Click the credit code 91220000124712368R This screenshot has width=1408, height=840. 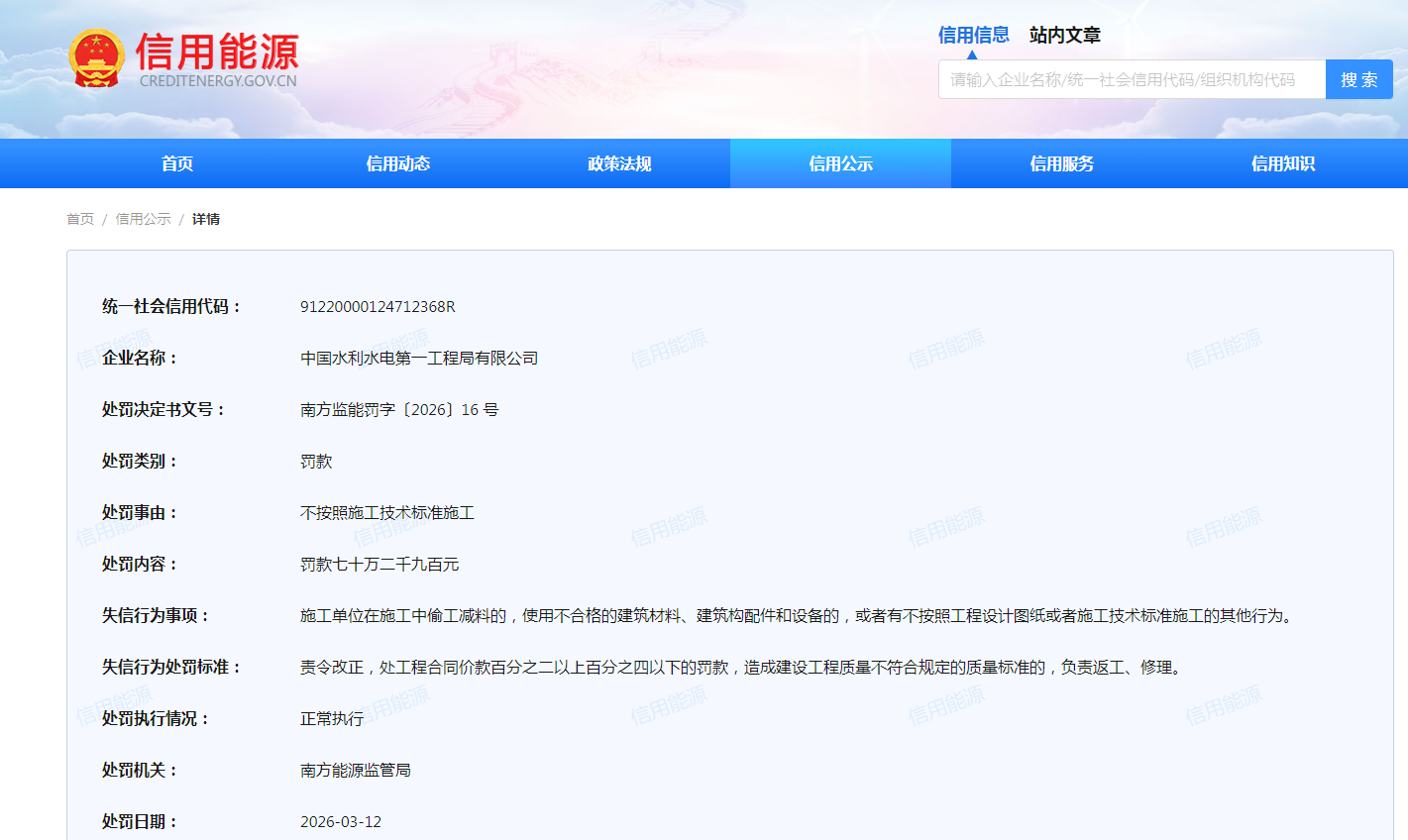click(x=378, y=307)
